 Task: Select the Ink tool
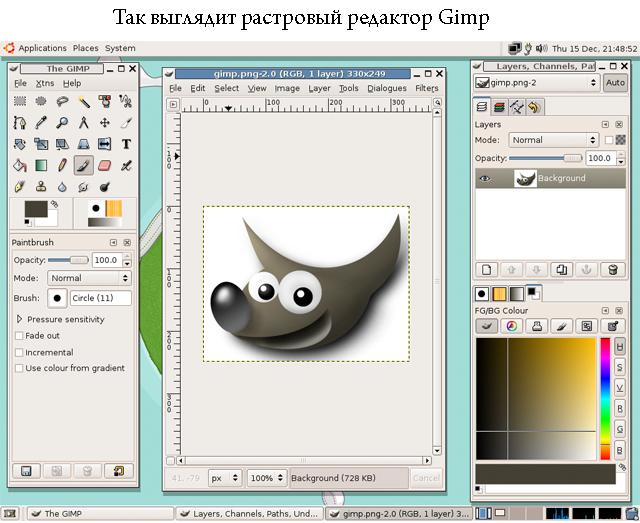(20, 187)
